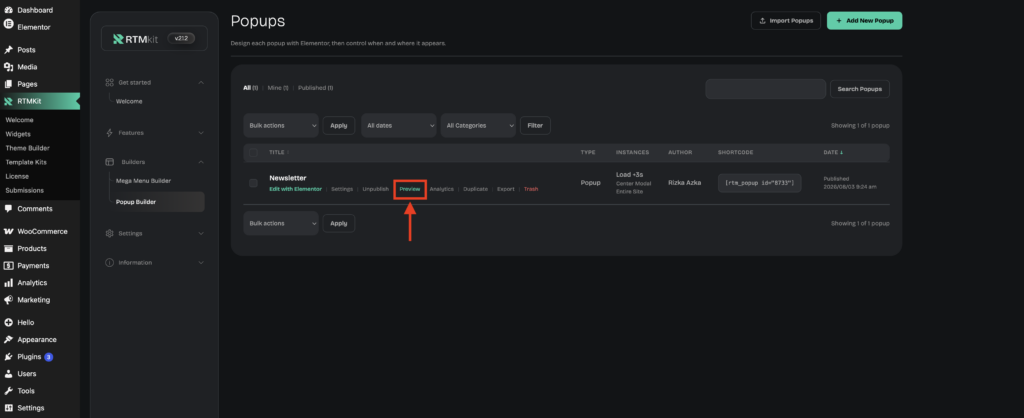Screen dimensions: 1024x418
Task: Click Edit with Elementor link for Newsletter
Action: tap(295, 189)
